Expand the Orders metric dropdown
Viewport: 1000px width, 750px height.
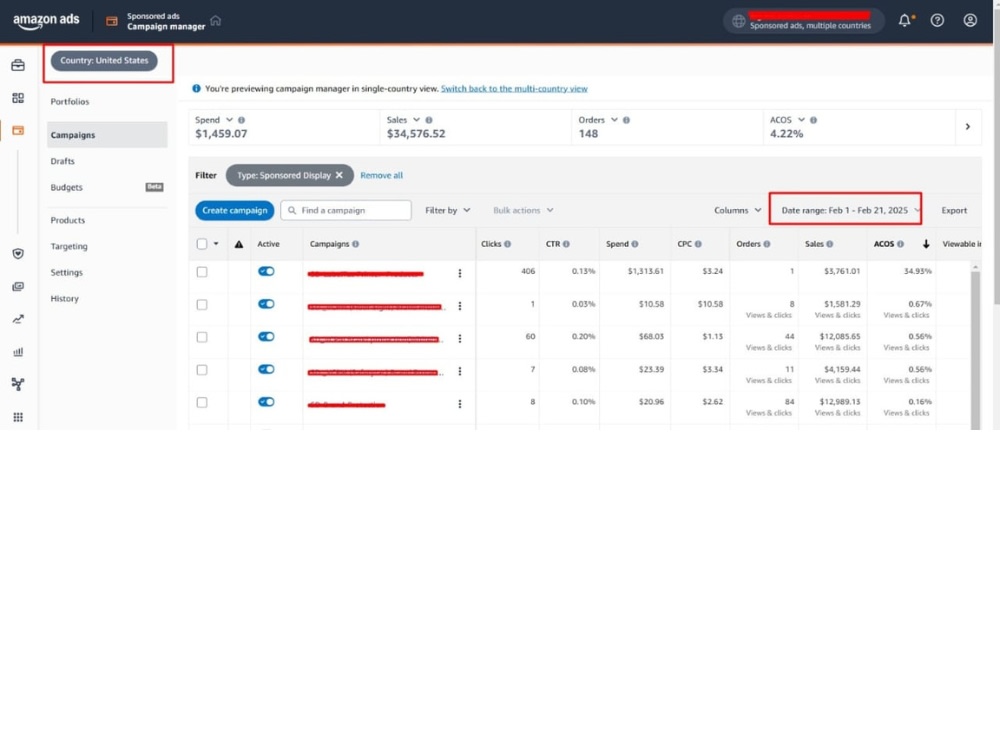[614, 120]
